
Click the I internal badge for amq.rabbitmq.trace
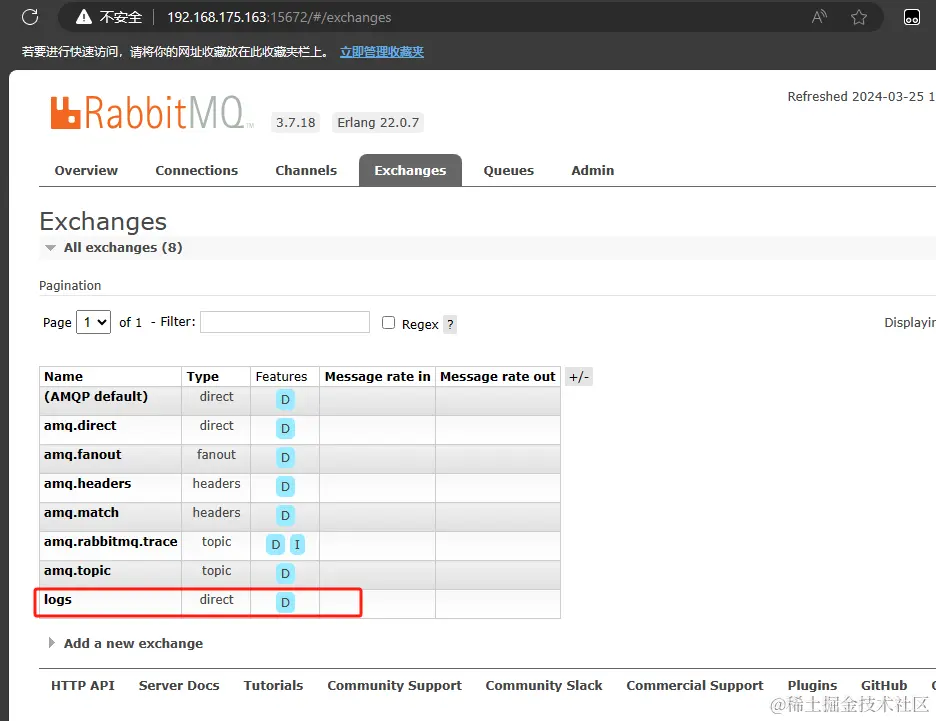(297, 544)
